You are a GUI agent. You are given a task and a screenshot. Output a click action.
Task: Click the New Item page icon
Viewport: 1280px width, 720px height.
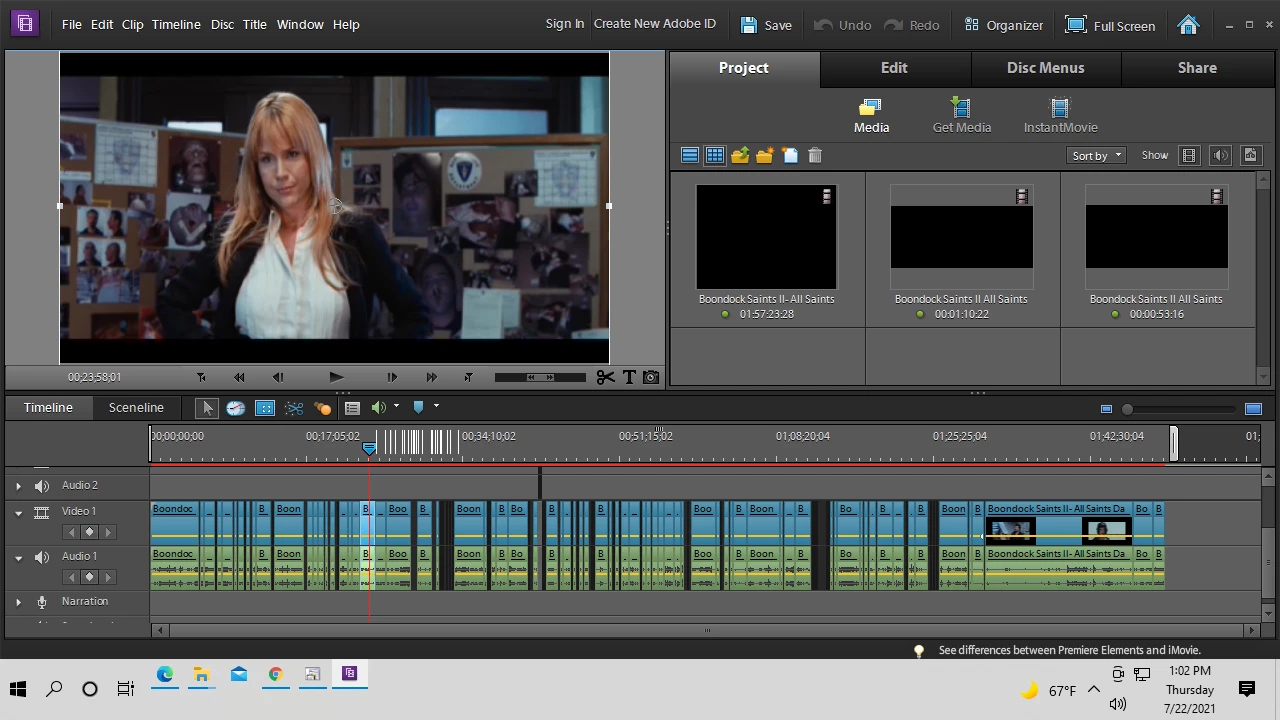tap(790, 155)
